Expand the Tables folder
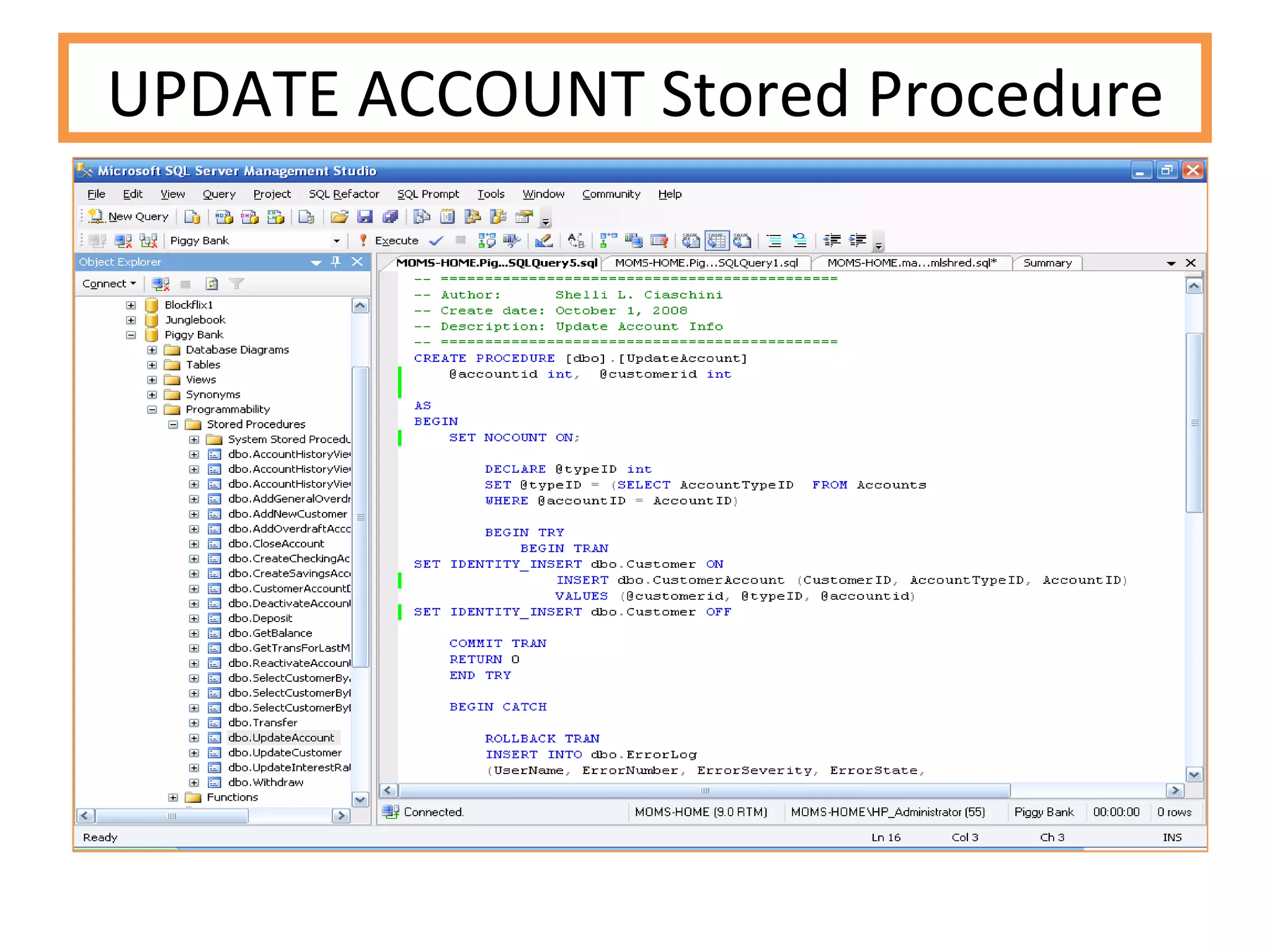The image size is (1270, 952). coord(152,365)
